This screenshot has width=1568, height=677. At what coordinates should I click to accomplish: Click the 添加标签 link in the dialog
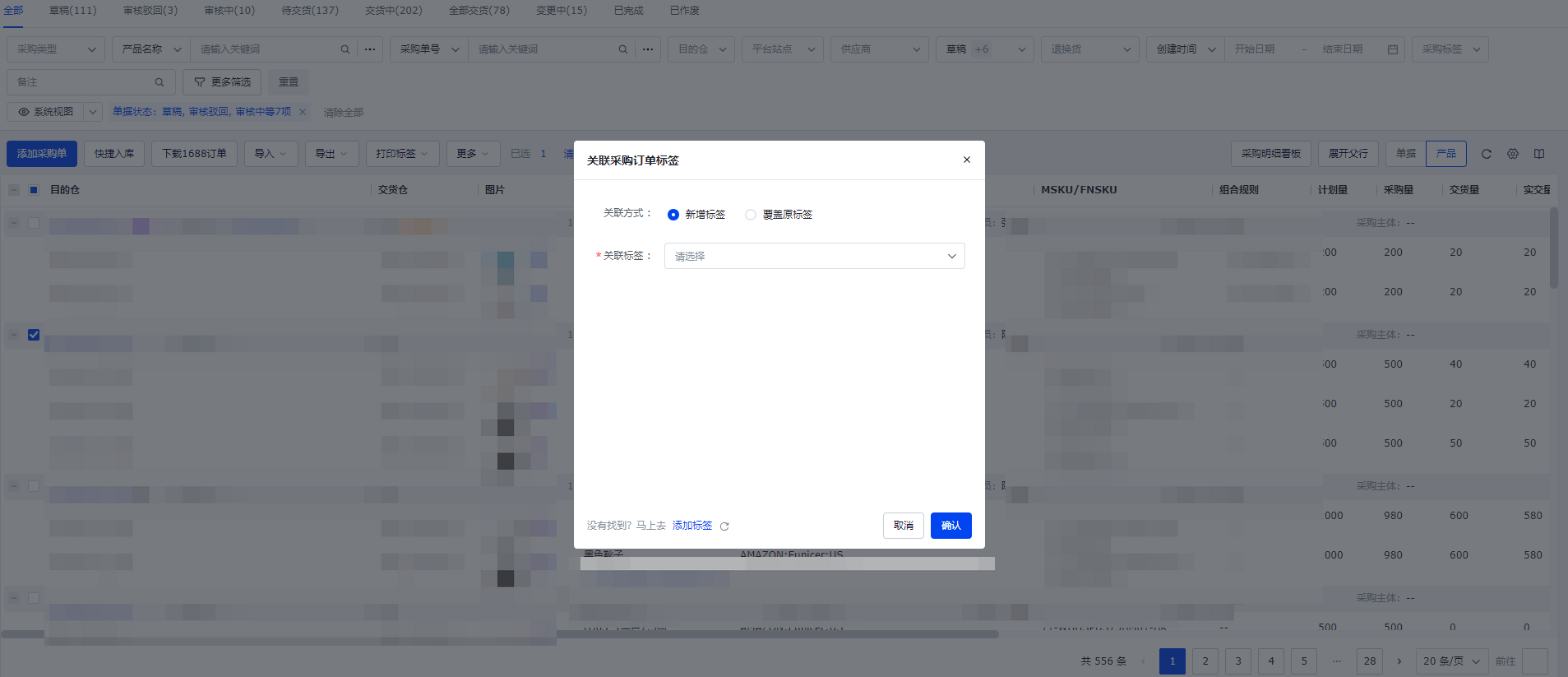point(692,526)
